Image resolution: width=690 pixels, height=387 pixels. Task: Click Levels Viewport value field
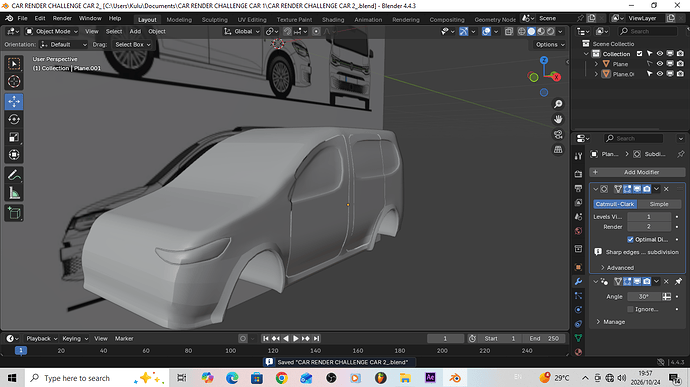649,217
